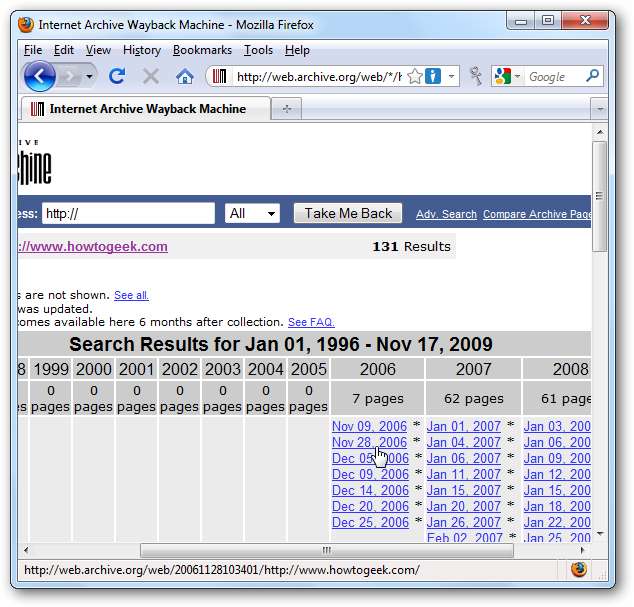This screenshot has width=634, height=607.
Task: Open the back/forward history dropdown arrow
Action: pos(89,76)
